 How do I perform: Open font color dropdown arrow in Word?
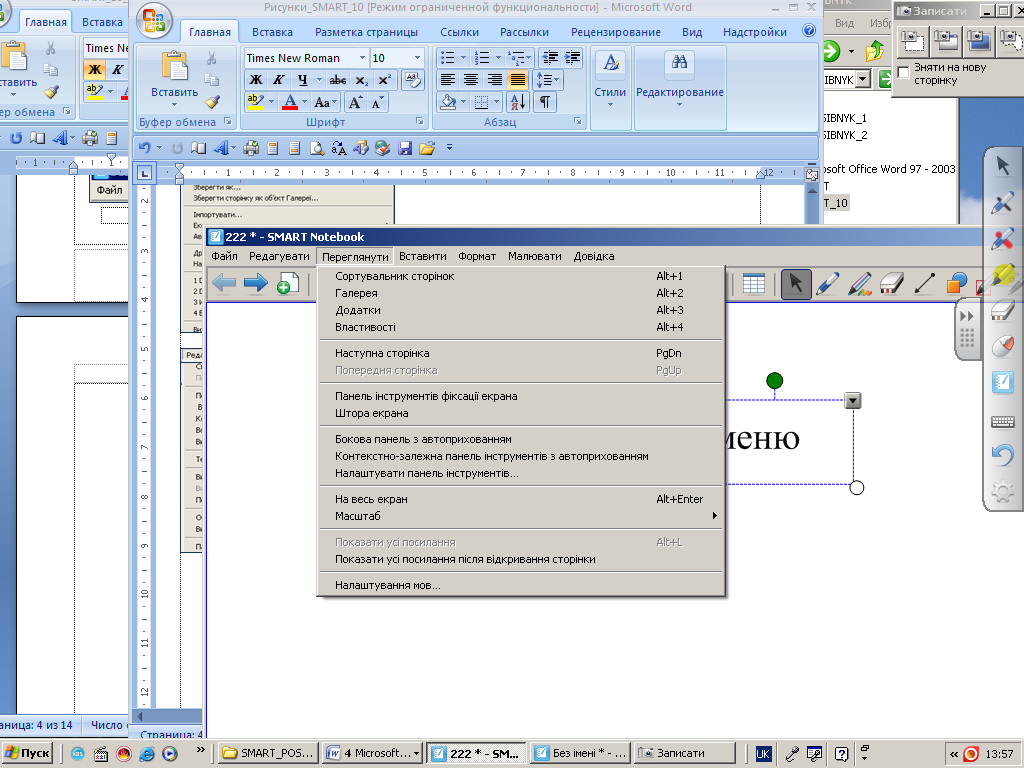click(306, 102)
